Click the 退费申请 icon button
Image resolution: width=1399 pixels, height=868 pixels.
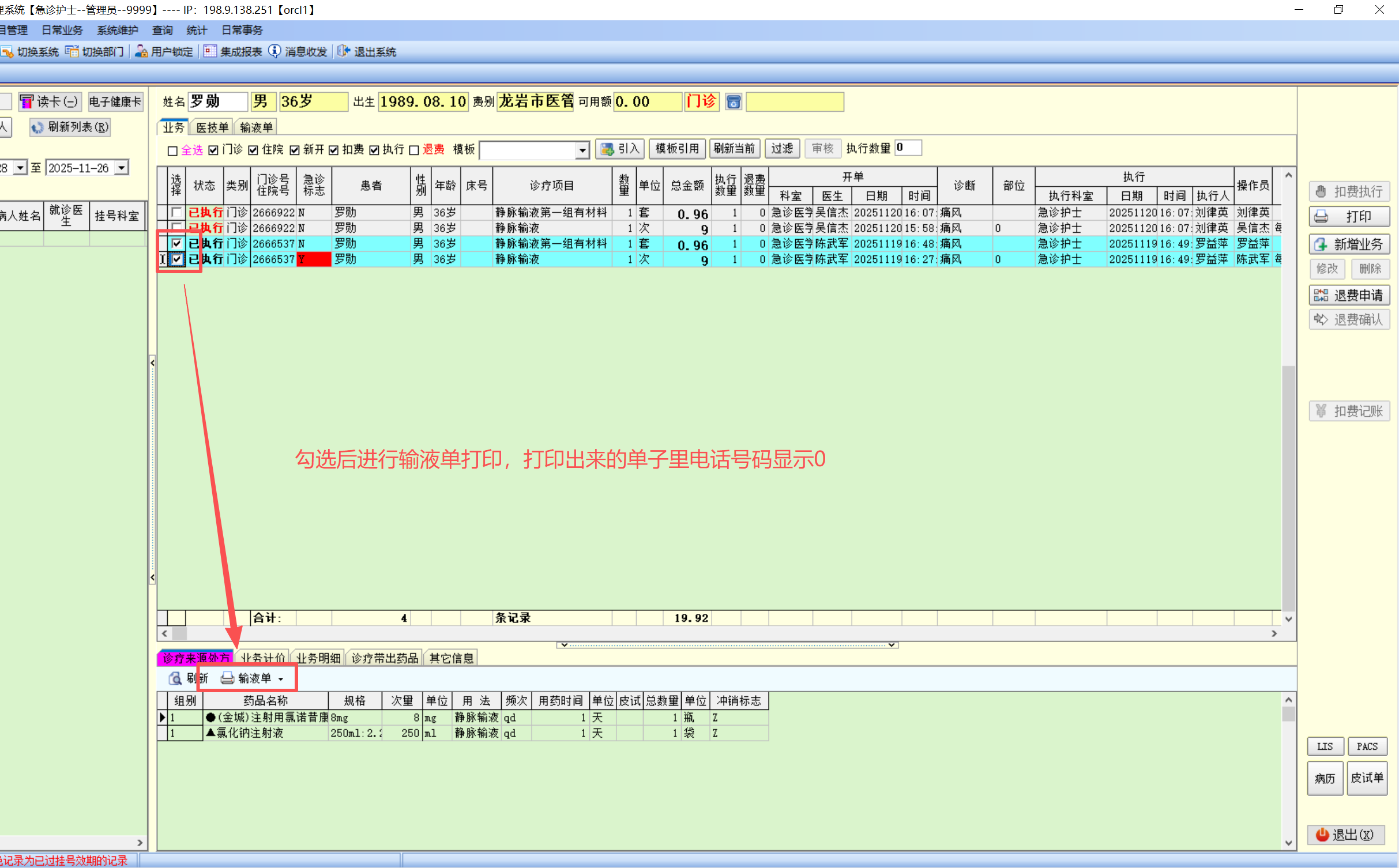pyautogui.click(x=1349, y=296)
